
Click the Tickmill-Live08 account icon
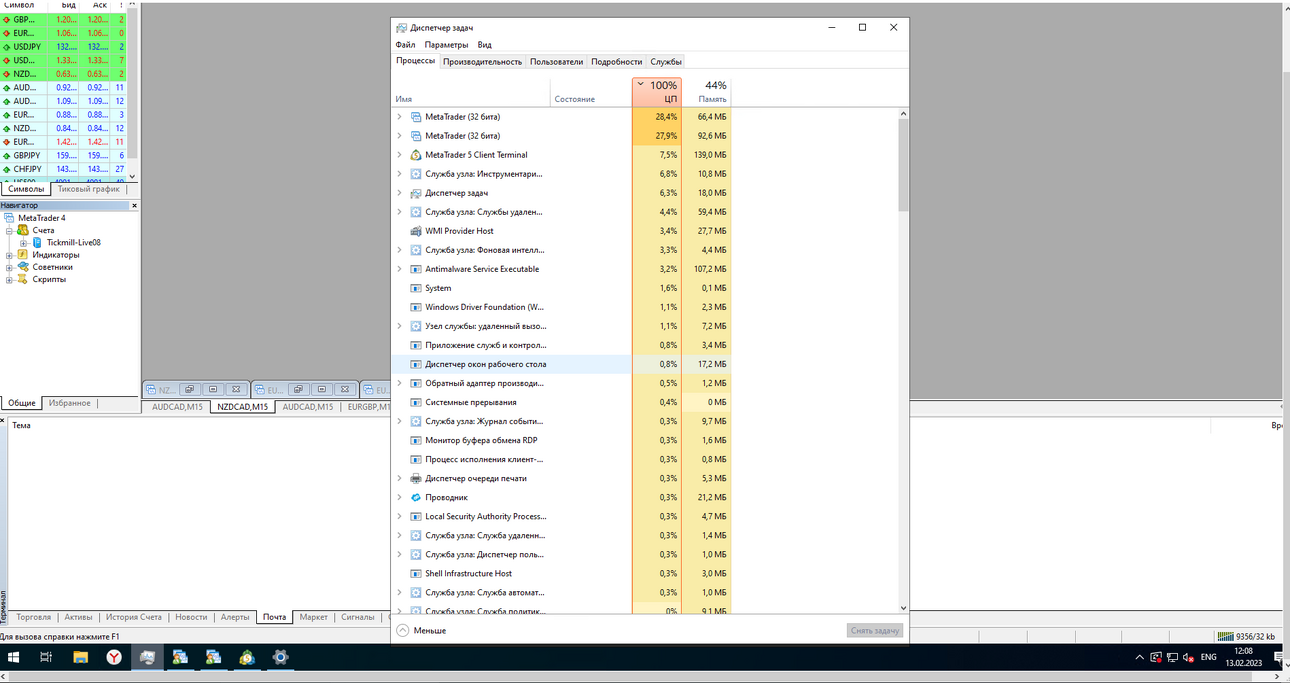click(37, 242)
